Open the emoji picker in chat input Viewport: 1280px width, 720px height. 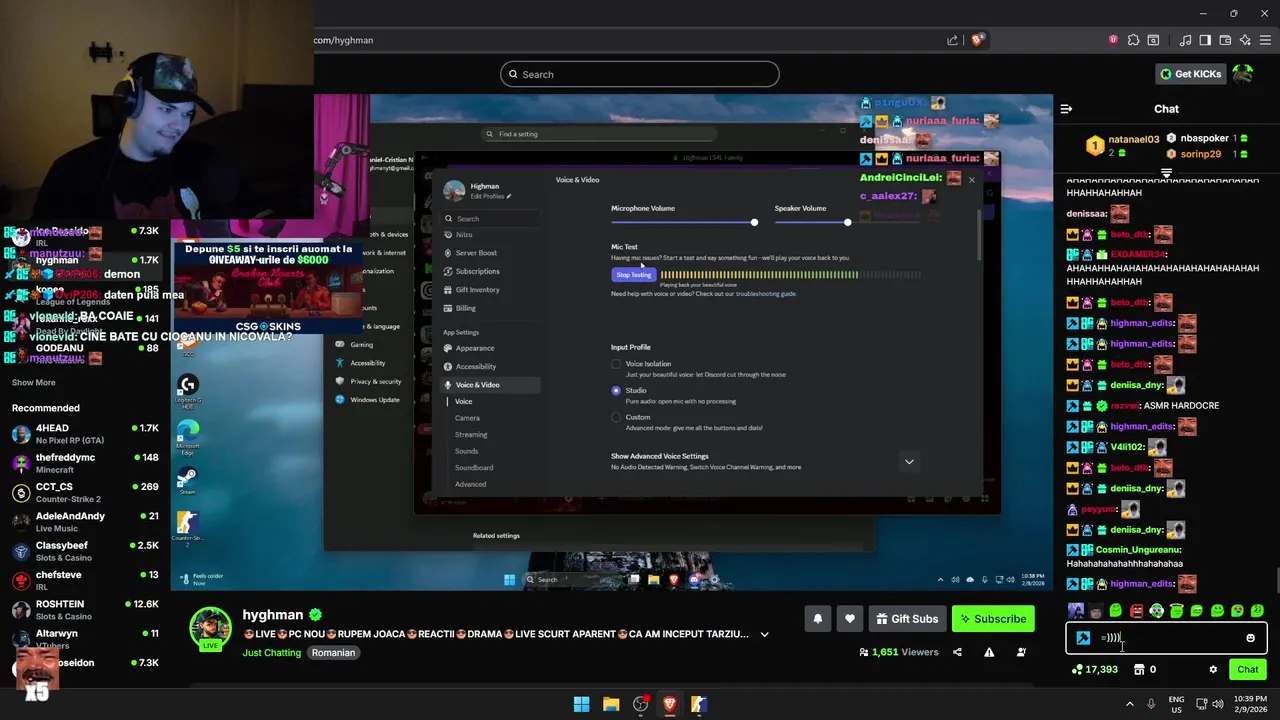pos(1250,638)
